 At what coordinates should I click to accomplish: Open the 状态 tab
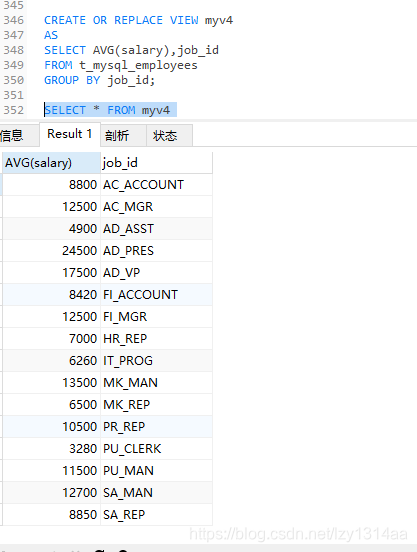pos(169,136)
